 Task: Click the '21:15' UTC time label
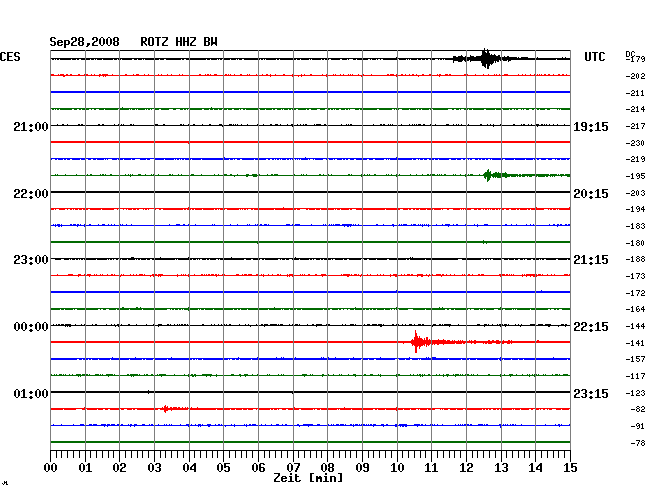[x=591, y=260]
